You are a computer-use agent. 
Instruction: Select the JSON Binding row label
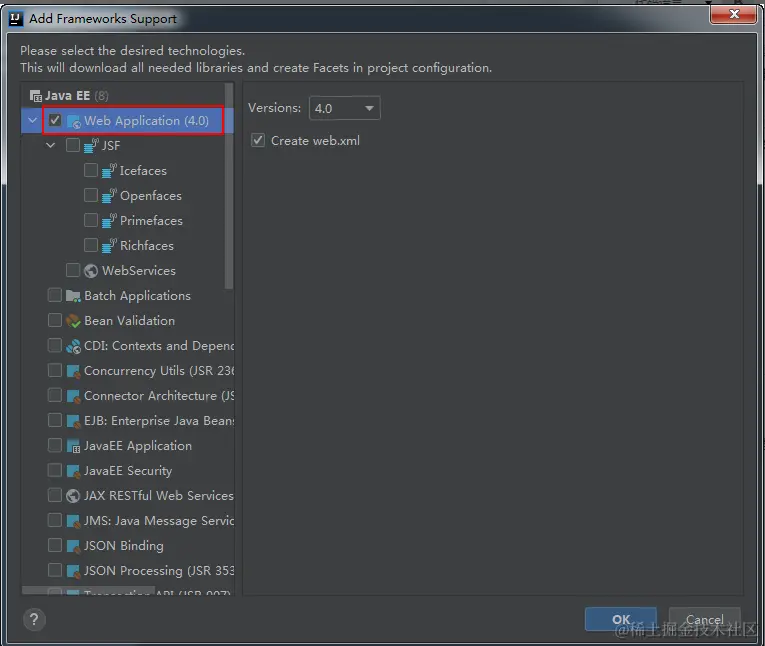(x=123, y=546)
